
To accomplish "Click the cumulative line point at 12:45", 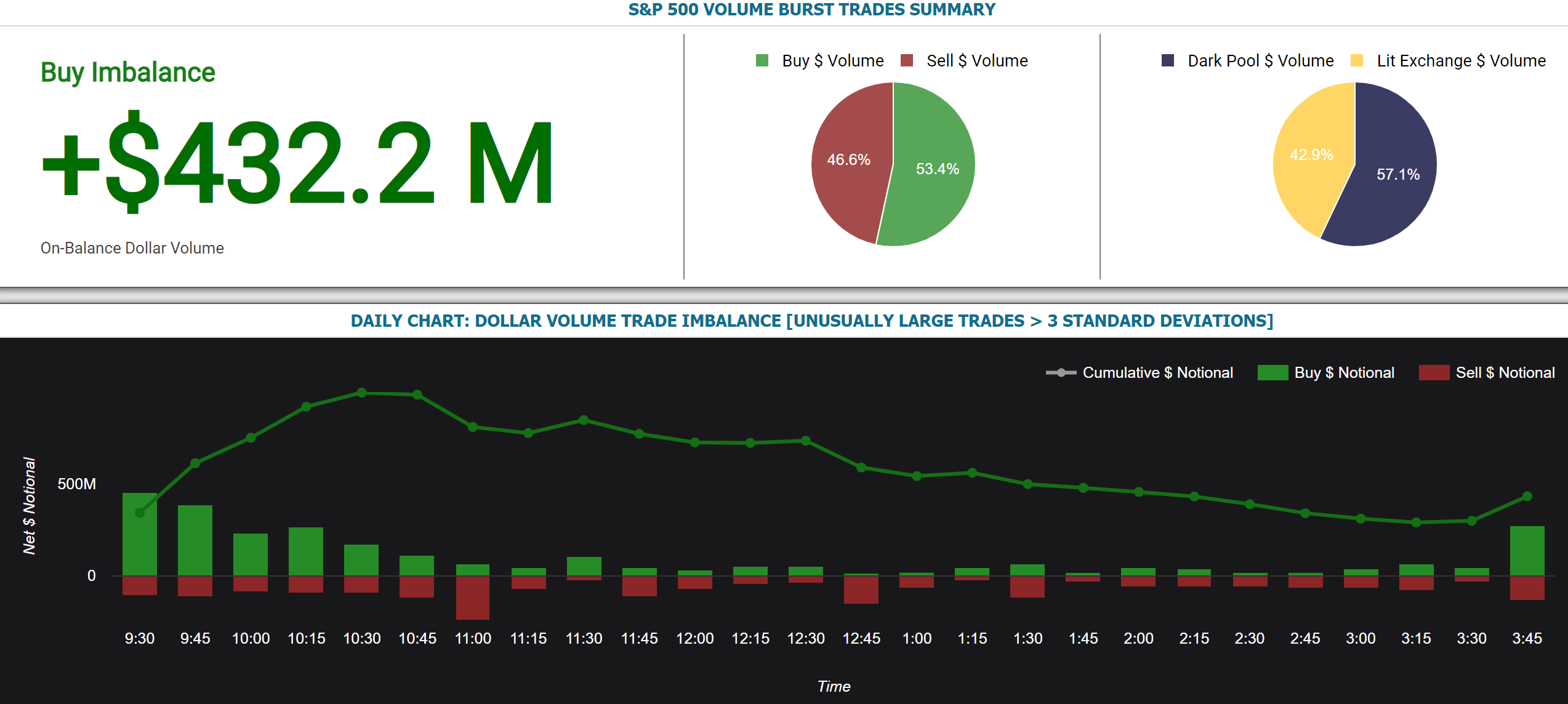I will 861,468.
